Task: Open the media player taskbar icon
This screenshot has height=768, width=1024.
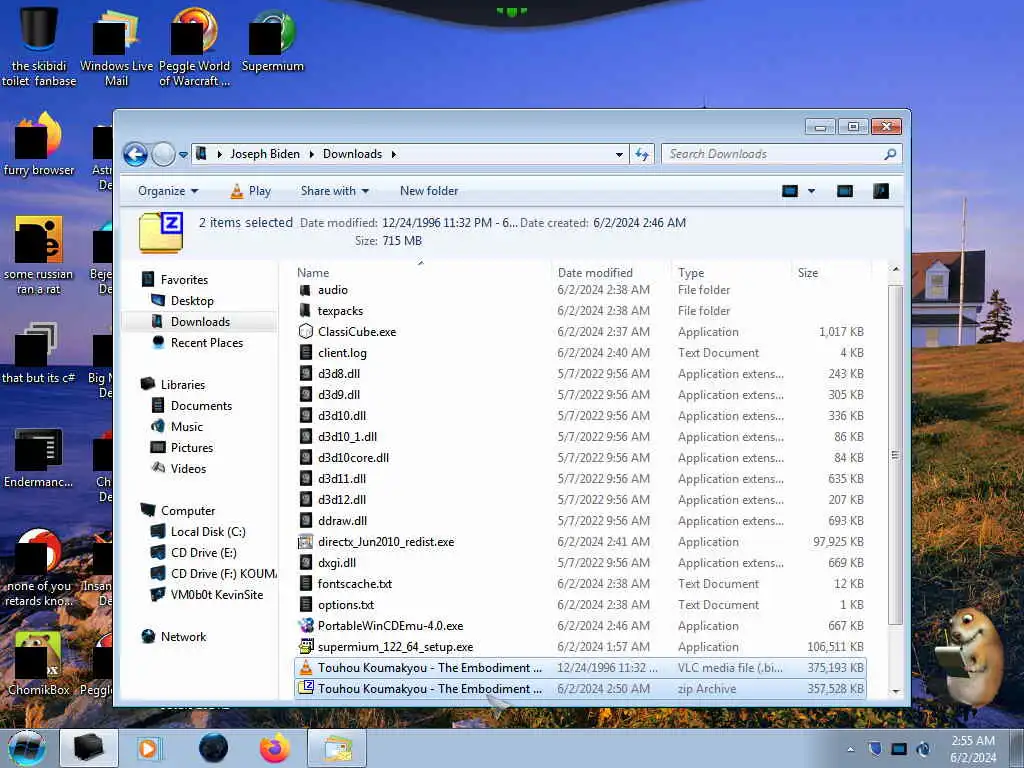Action: 148,748
